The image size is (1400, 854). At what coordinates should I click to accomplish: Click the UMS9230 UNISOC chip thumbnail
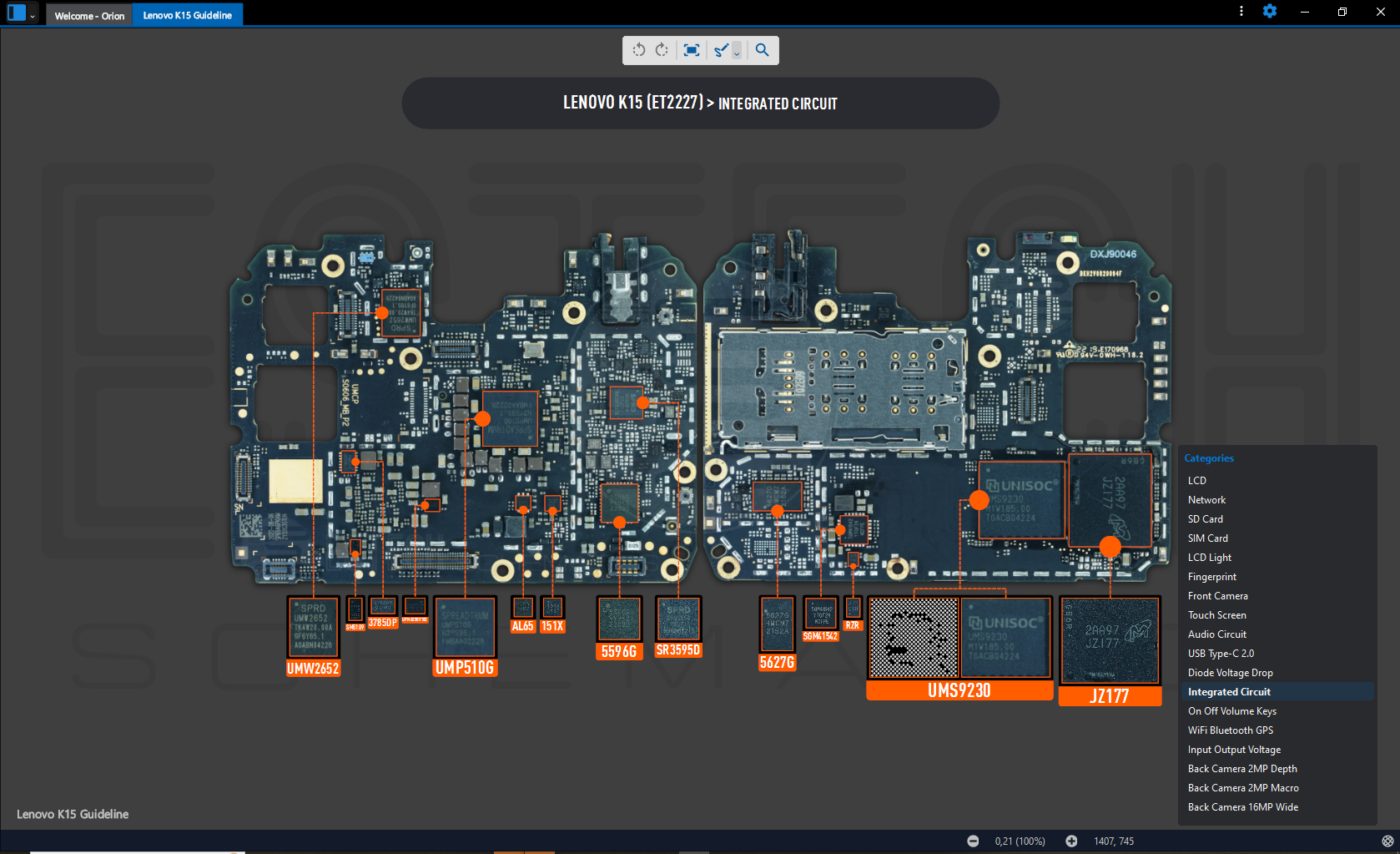[x=1005, y=638]
